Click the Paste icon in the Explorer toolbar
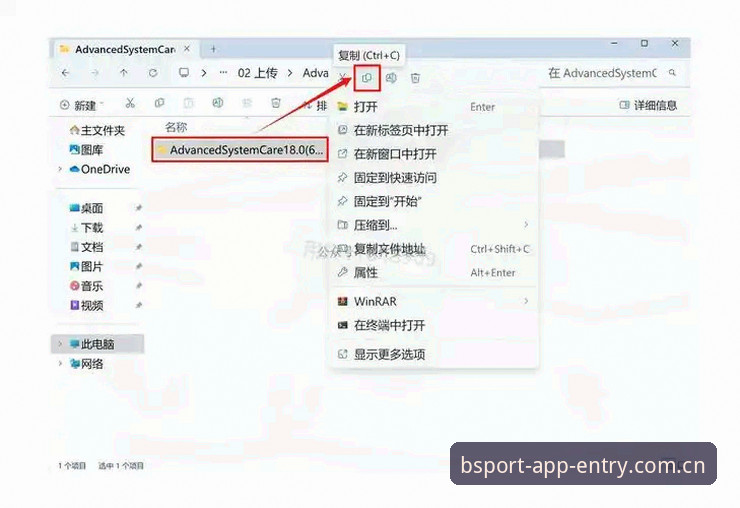 188,103
